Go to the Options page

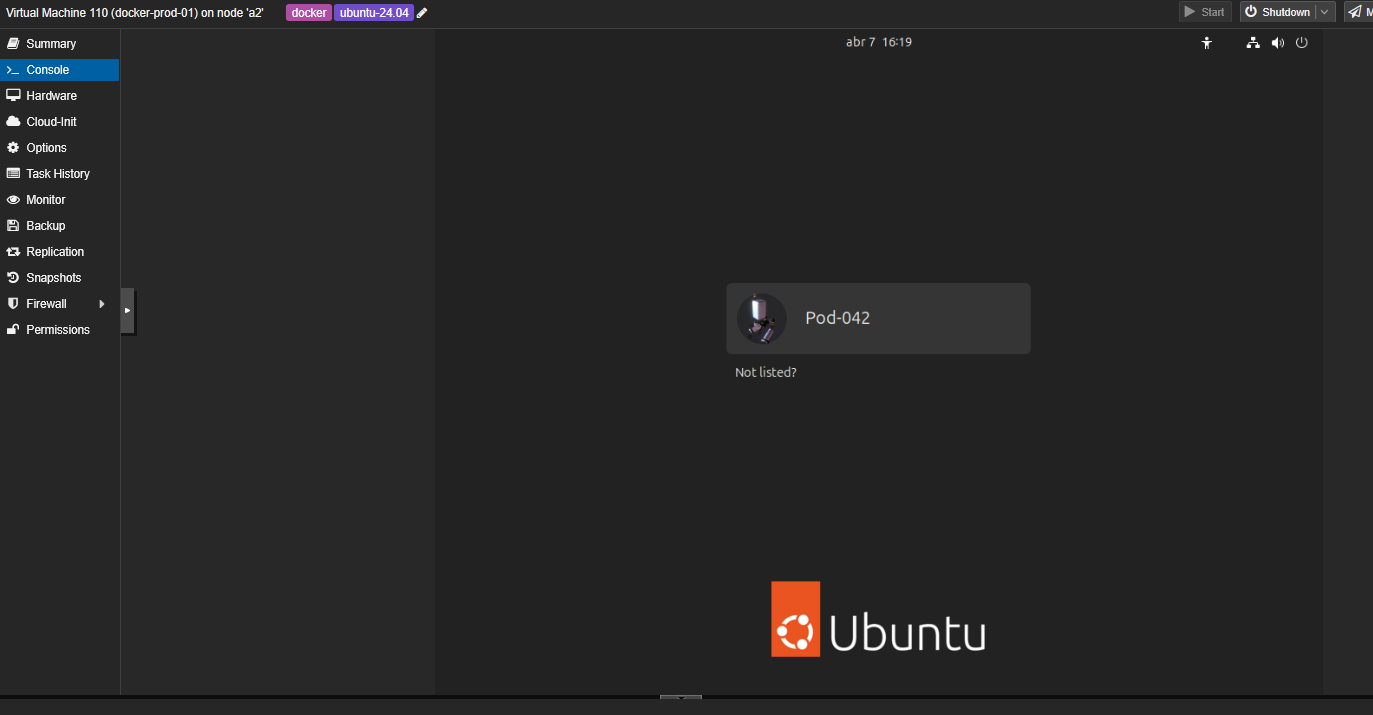click(46, 148)
